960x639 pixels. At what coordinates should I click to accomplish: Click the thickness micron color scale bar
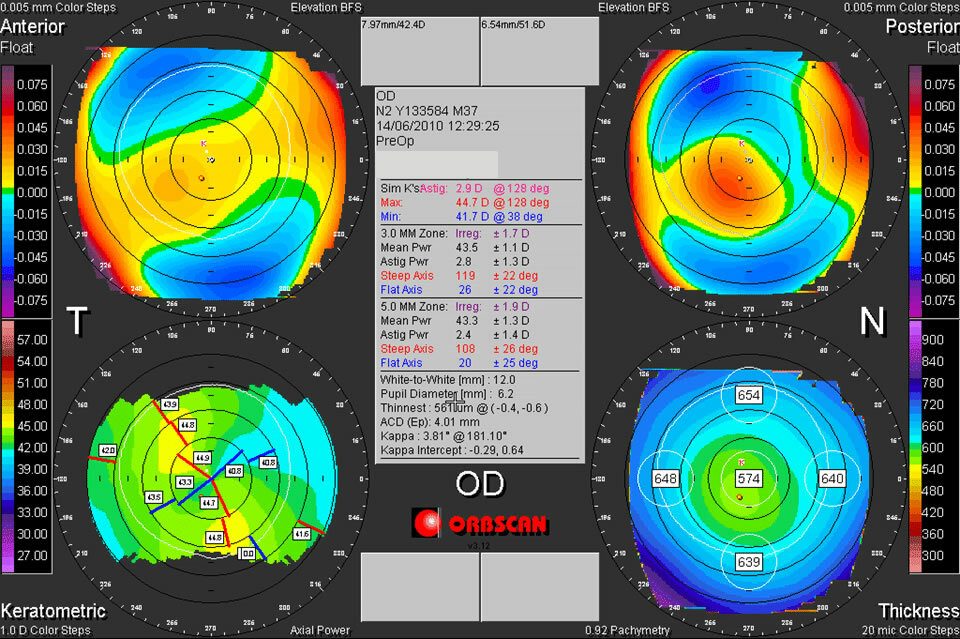[x=915, y=447]
